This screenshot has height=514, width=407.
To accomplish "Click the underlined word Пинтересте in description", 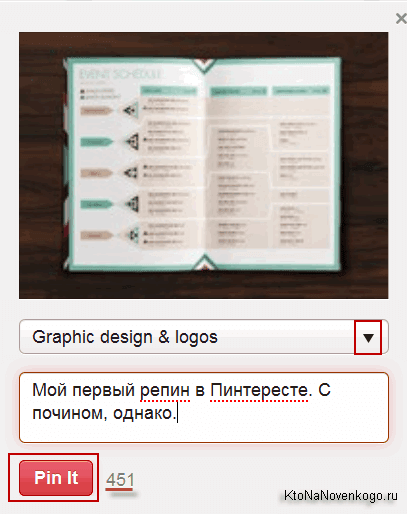I will pos(259,390).
